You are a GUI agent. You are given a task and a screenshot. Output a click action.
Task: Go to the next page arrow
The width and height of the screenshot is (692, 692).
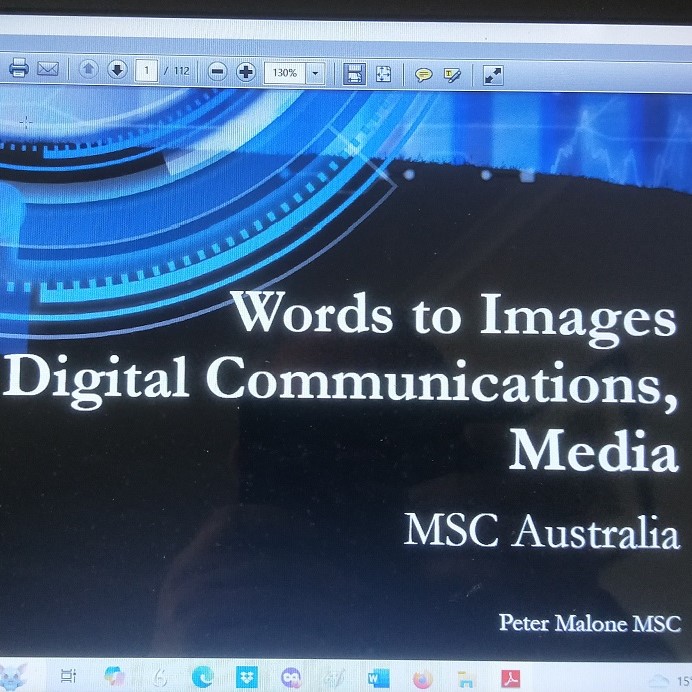coord(117,70)
